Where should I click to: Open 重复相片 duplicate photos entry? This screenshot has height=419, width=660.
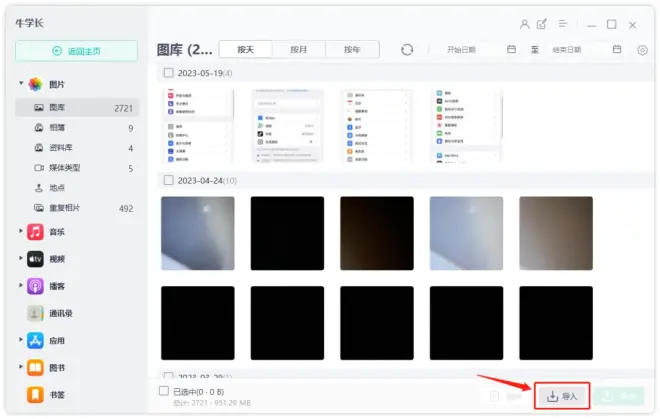[77, 208]
